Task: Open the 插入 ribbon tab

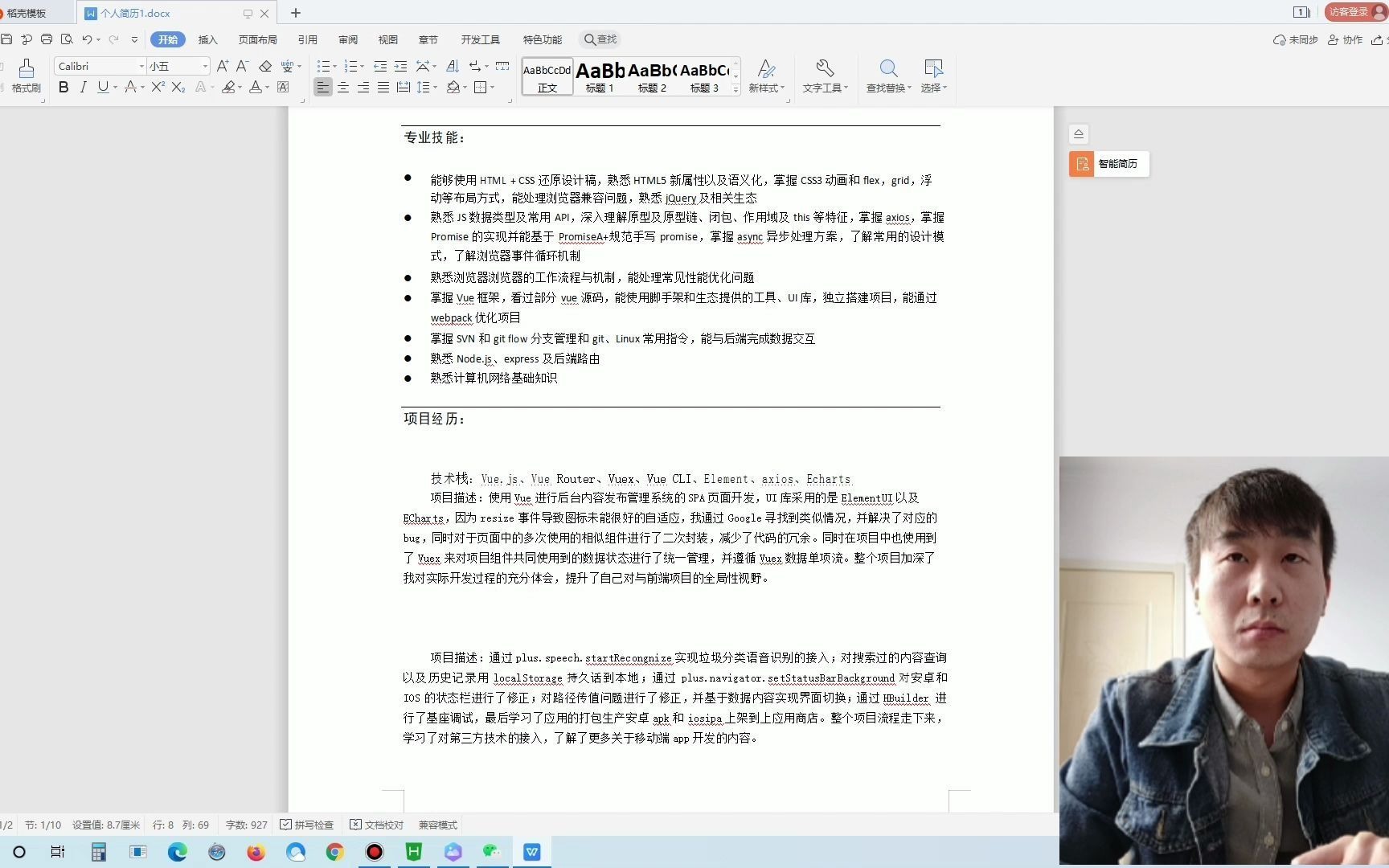Action: coord(207,39)
